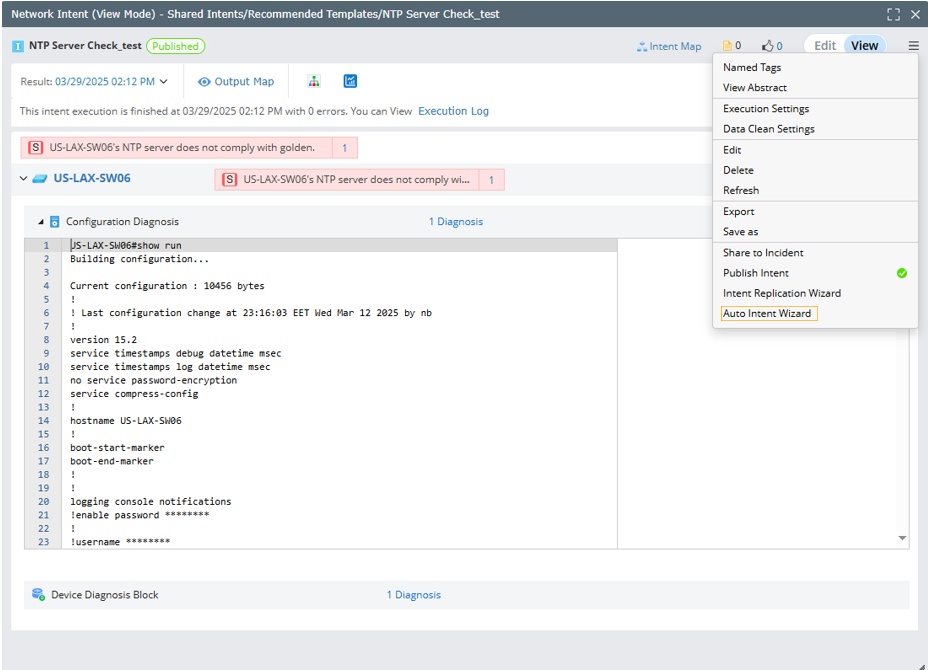Viewport: 928px width, 670px height.
Task: Click the Output Map button
Action: (x=236, y=82)
